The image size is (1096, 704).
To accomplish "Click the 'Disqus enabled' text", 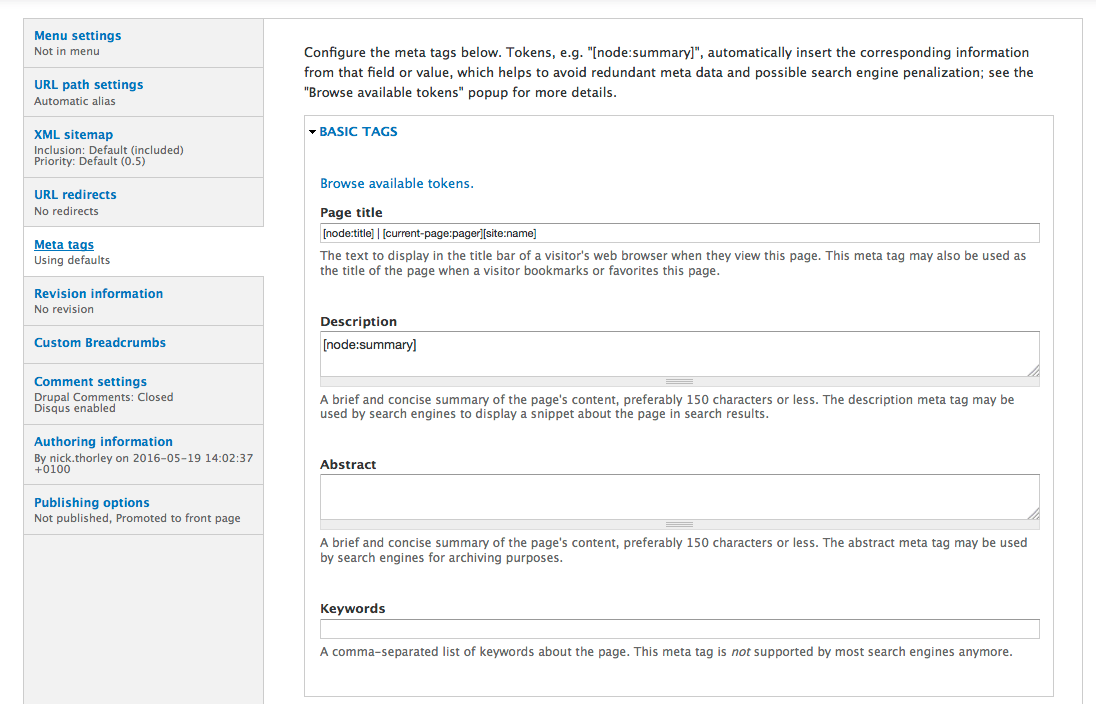I will point(75,408).
